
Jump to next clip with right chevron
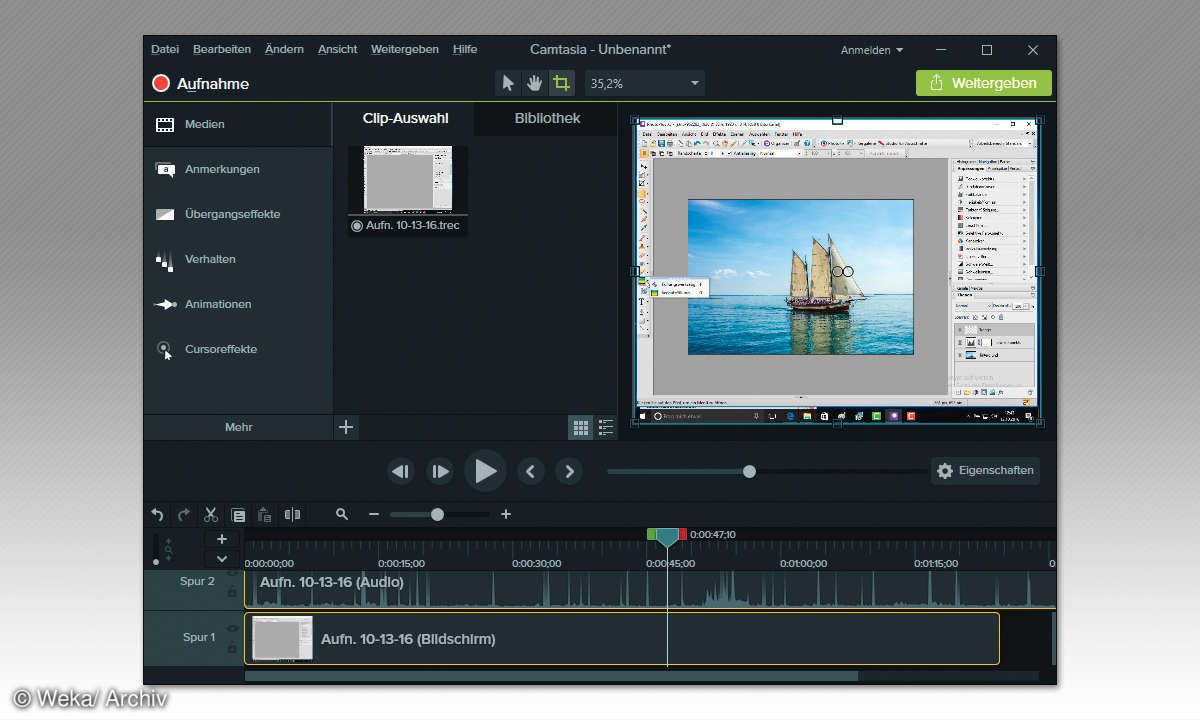coord(569,471)
